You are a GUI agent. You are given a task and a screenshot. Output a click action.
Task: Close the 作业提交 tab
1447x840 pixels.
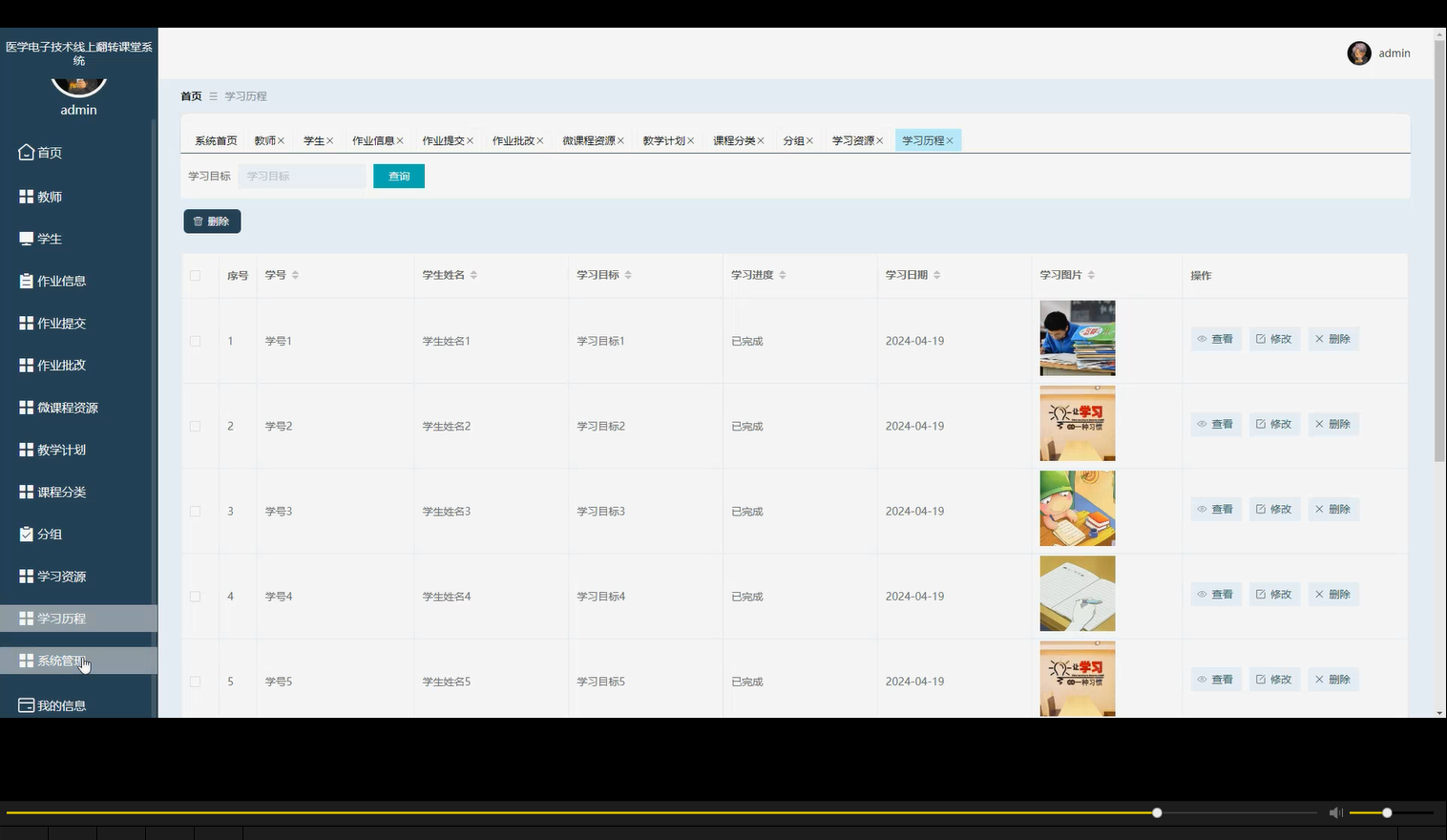(x=470, y=140)
